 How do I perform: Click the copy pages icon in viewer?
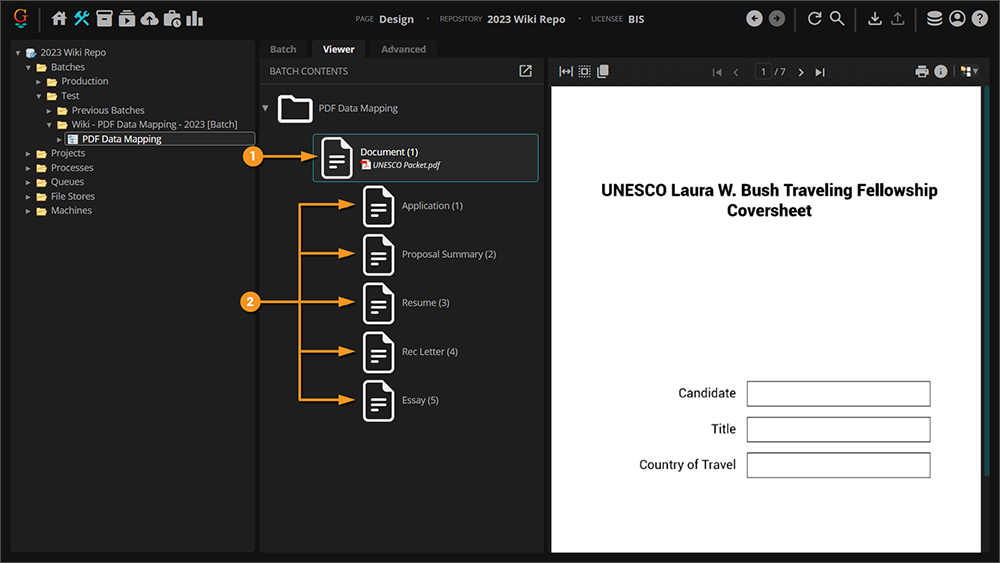point(603,71)
